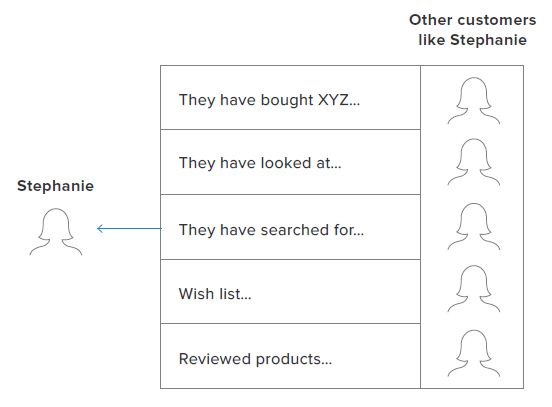Click Stephanie's silhouette icon
The image size is (552, 407).
56,232
